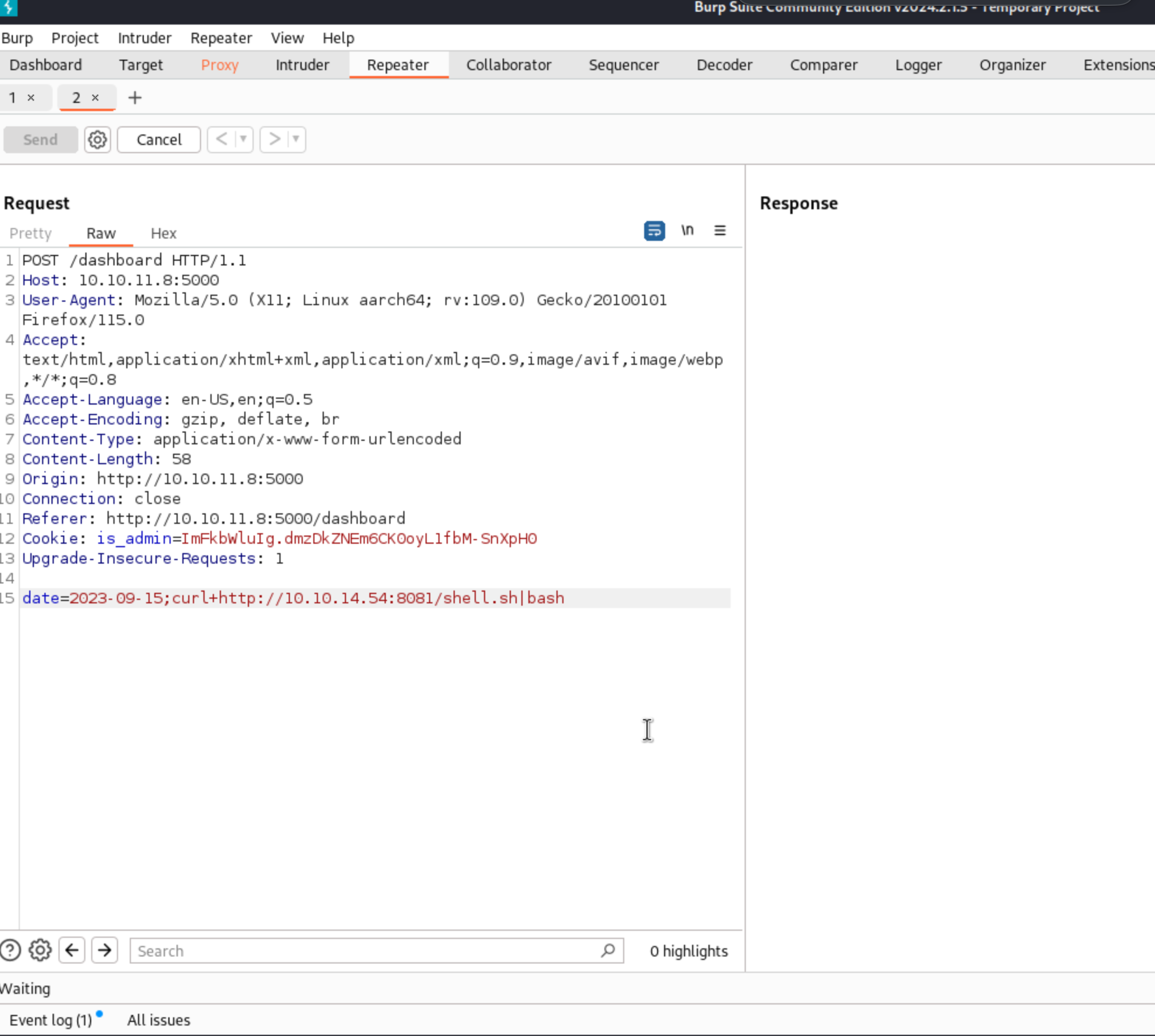Expand back history dropdown arrow
Viewport: 1155px width, 1036px height.
pyautogui.click(x=243, y=139)
